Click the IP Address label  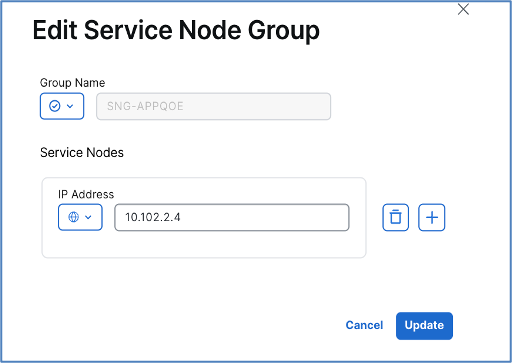[86, 194]
